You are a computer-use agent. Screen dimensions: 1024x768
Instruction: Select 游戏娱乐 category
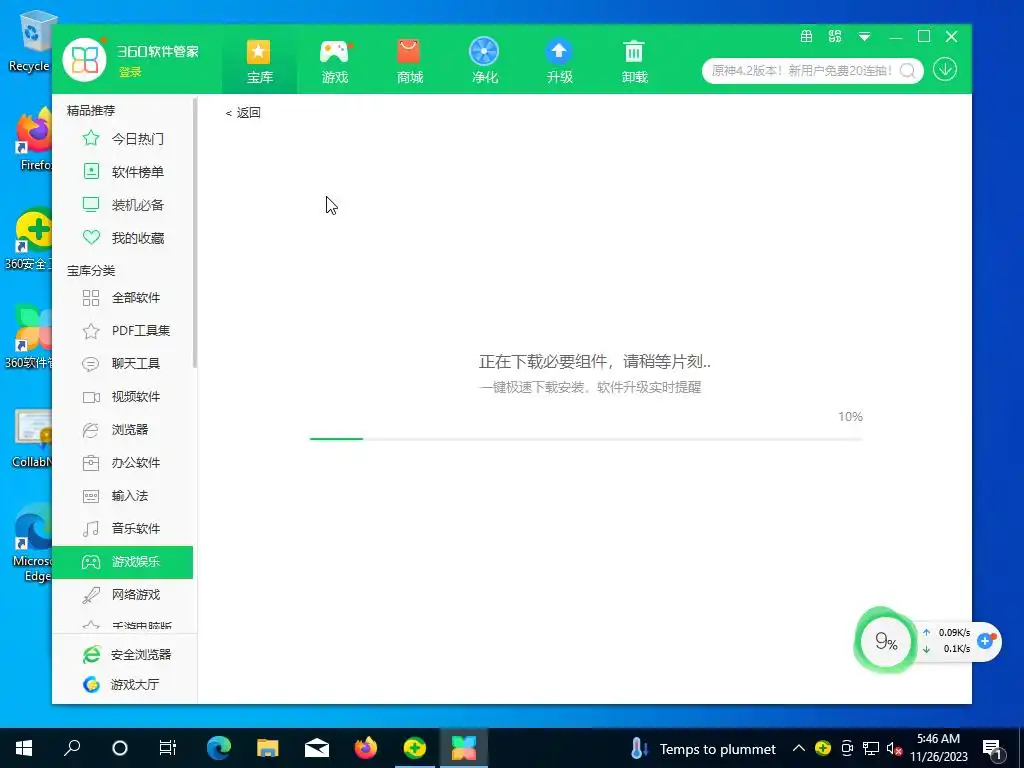123,562
